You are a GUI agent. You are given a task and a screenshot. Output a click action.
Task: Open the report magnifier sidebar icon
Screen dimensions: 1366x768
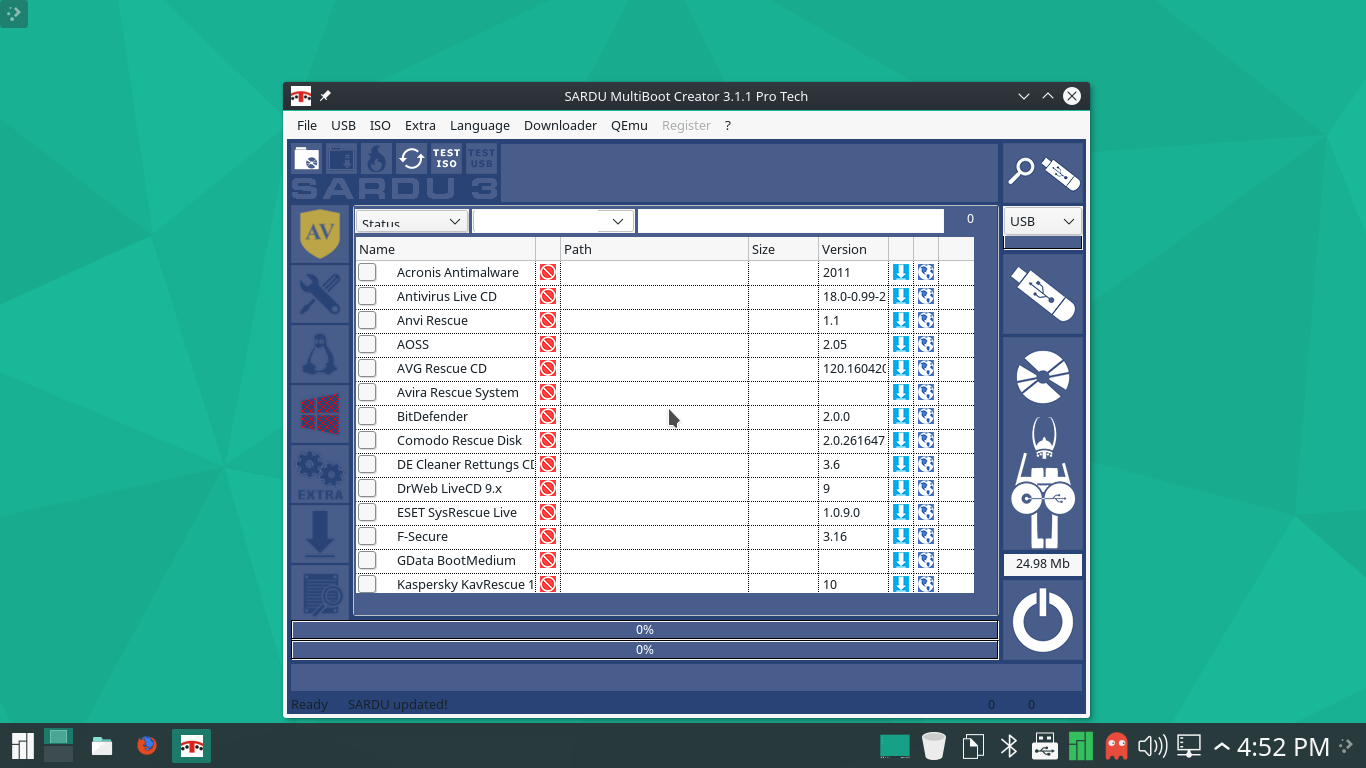pyautogui.click(x=320, y=592)
